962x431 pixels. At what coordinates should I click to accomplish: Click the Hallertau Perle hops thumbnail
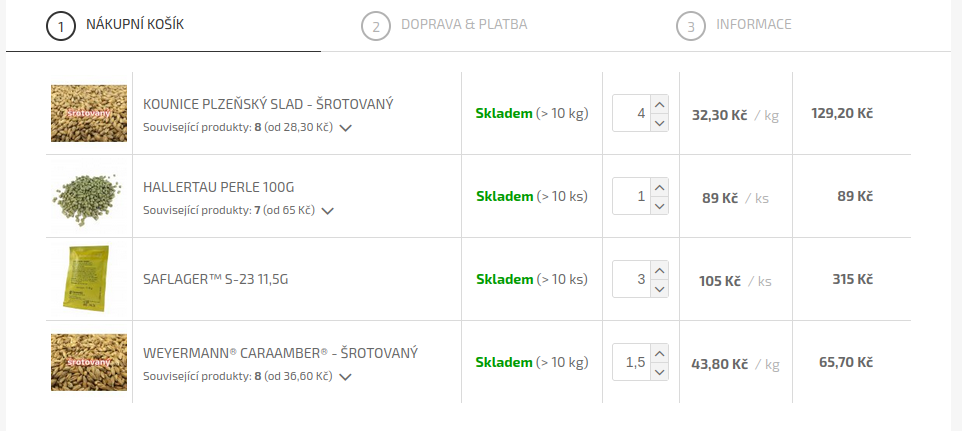click(89, 196)
